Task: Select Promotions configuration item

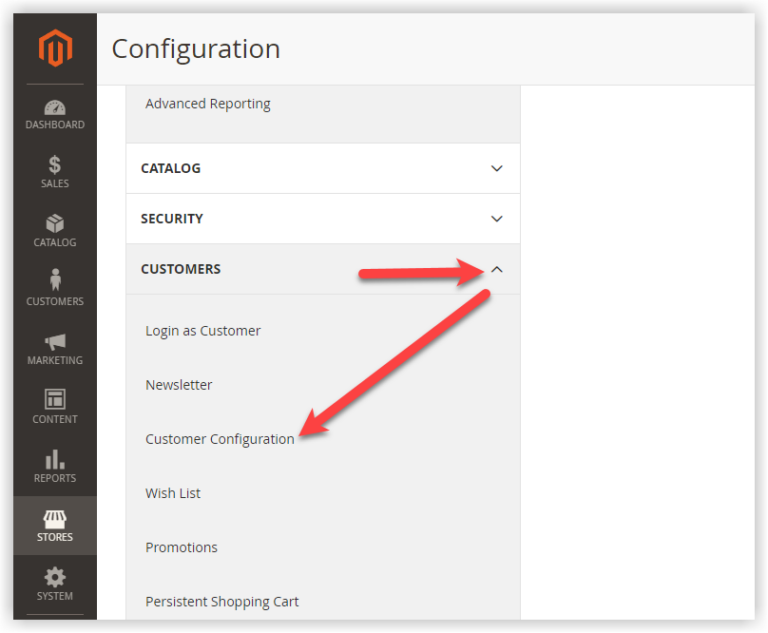Action: (x=181, y=547)
